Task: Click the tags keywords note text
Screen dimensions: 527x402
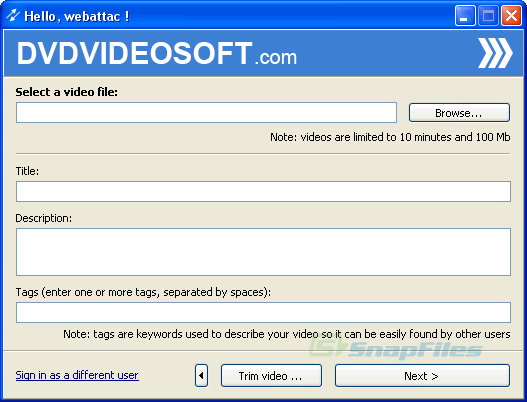Action: click(287, 334)
